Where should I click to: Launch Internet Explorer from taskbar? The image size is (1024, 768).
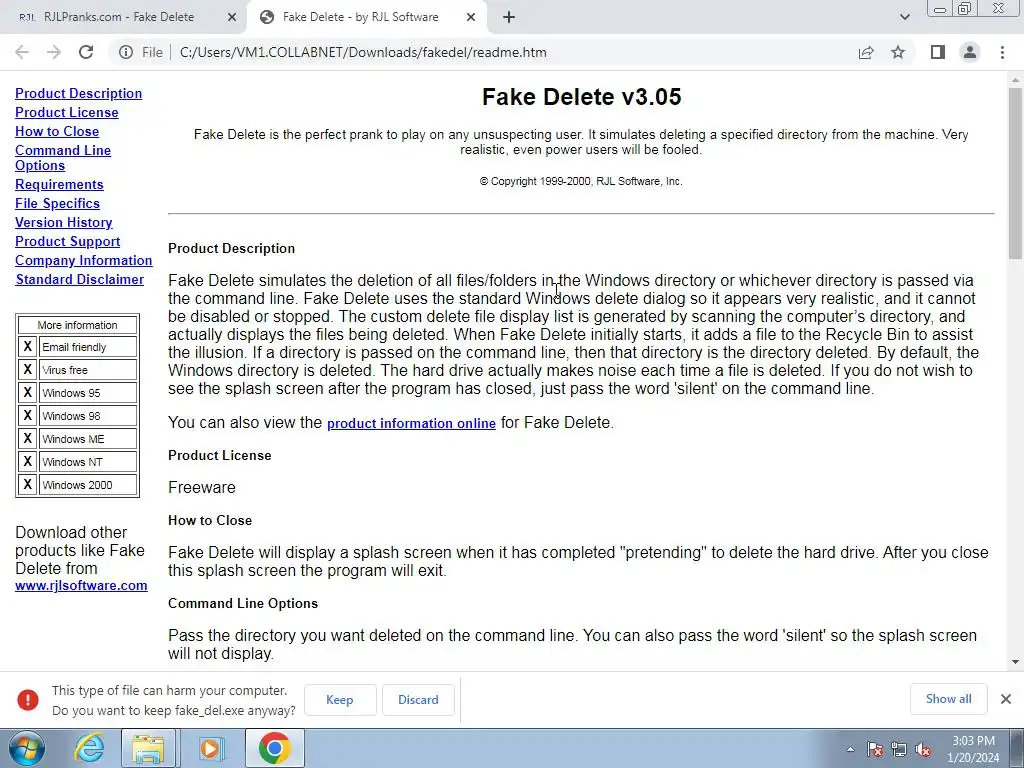(89, 748)
